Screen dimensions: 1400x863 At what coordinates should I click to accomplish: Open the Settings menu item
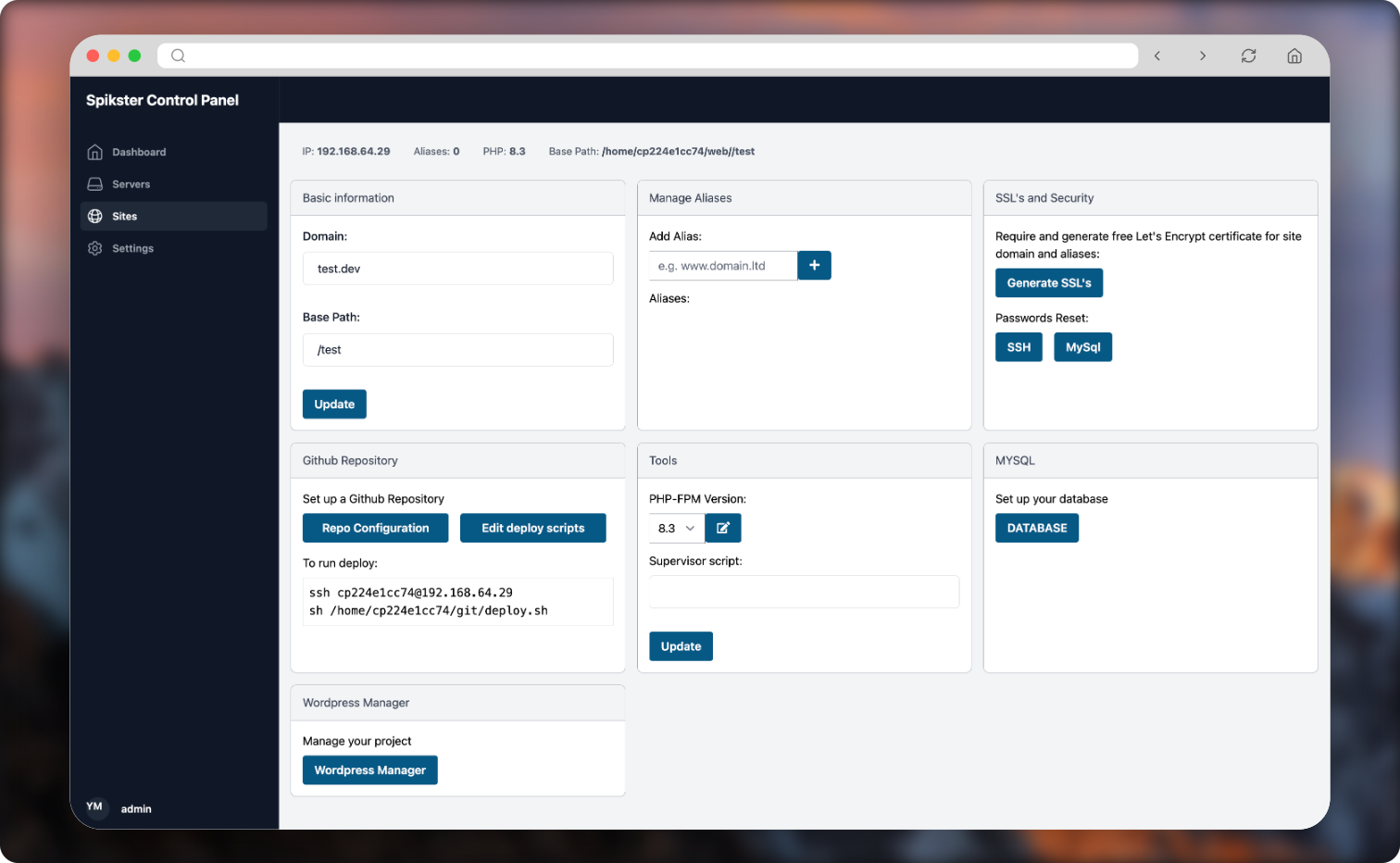coord(174,248)
